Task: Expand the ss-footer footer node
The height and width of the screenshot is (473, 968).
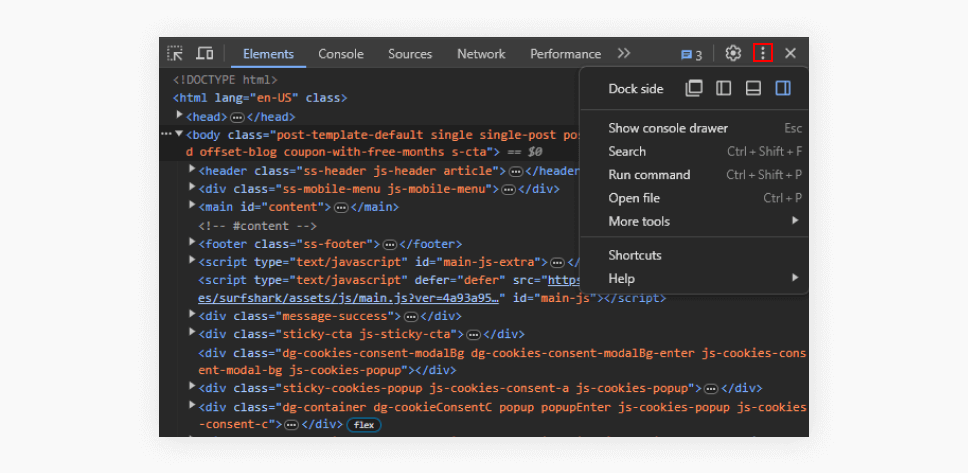Action: coord(192,242)
